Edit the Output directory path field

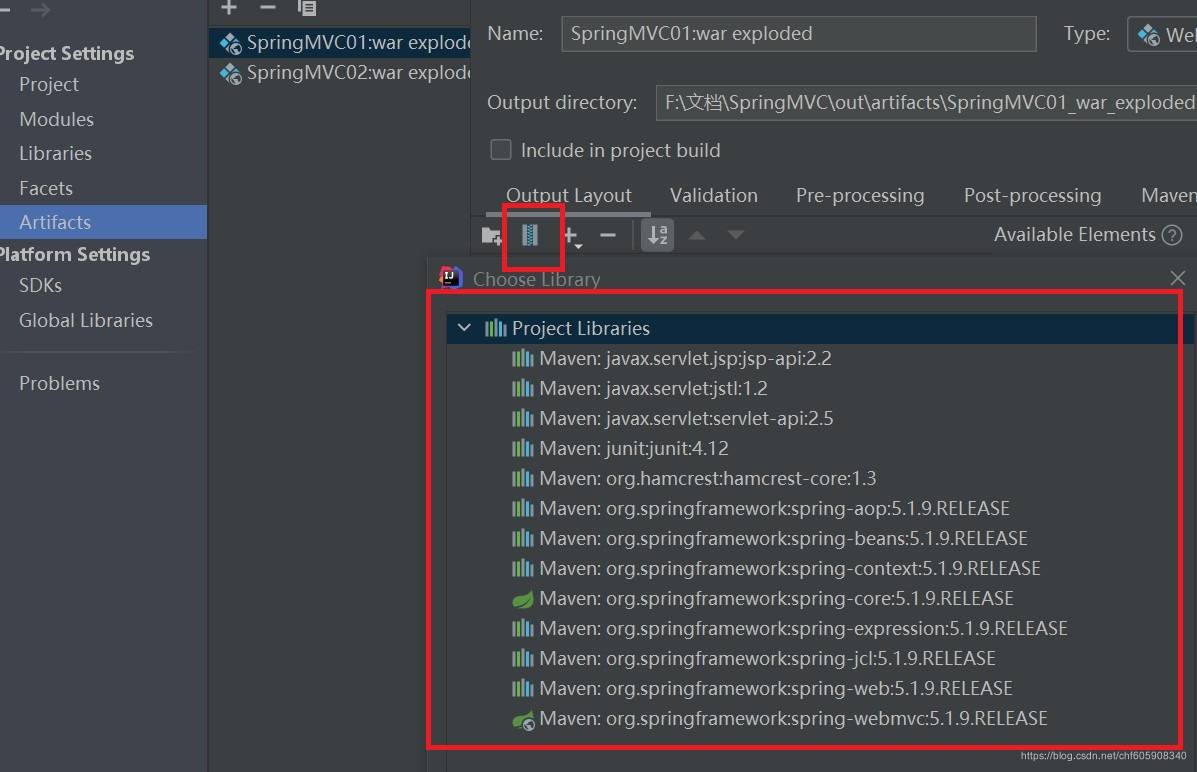(926, 102)
